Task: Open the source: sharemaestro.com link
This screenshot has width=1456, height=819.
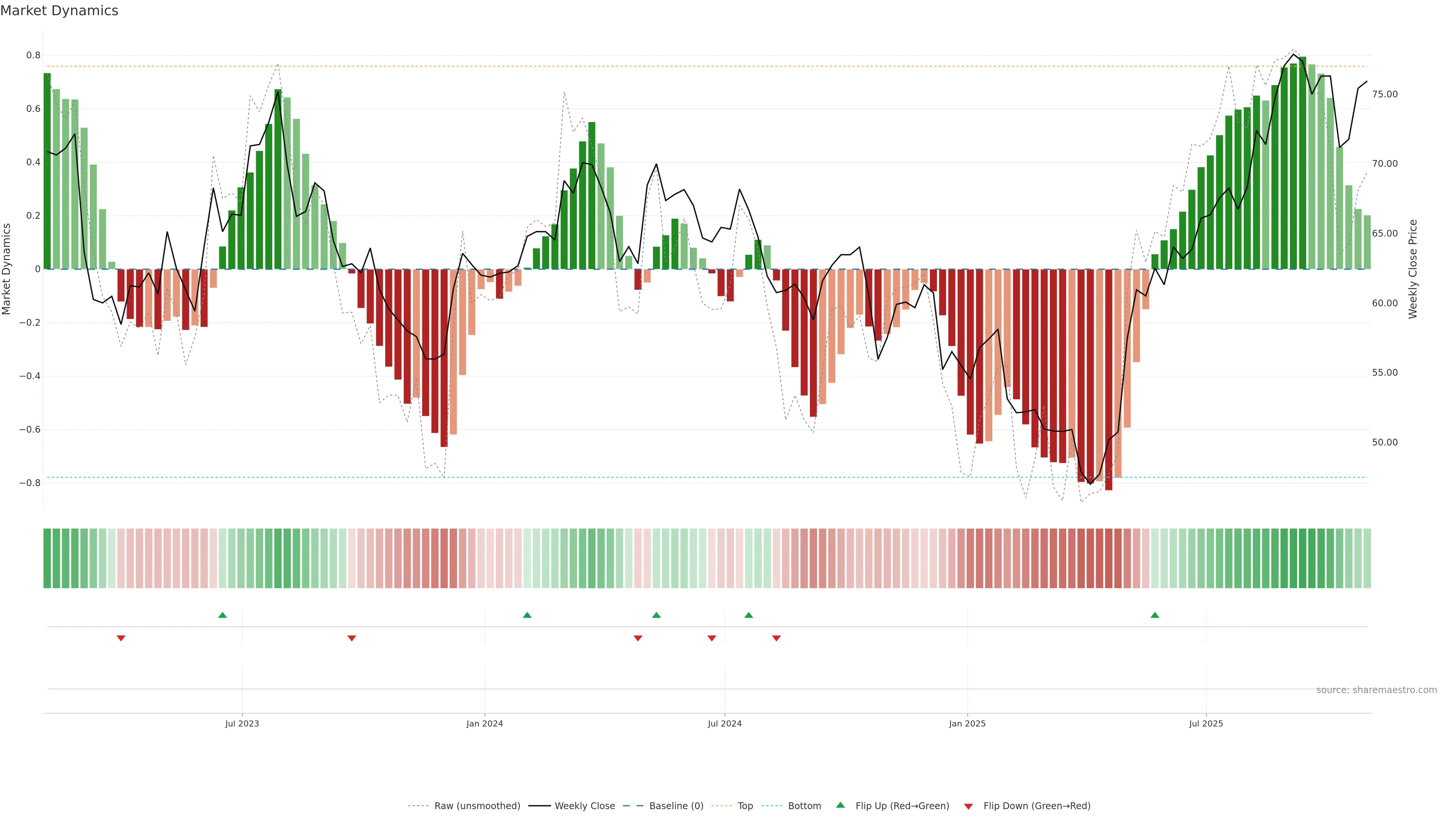Action: point(1376,690)
